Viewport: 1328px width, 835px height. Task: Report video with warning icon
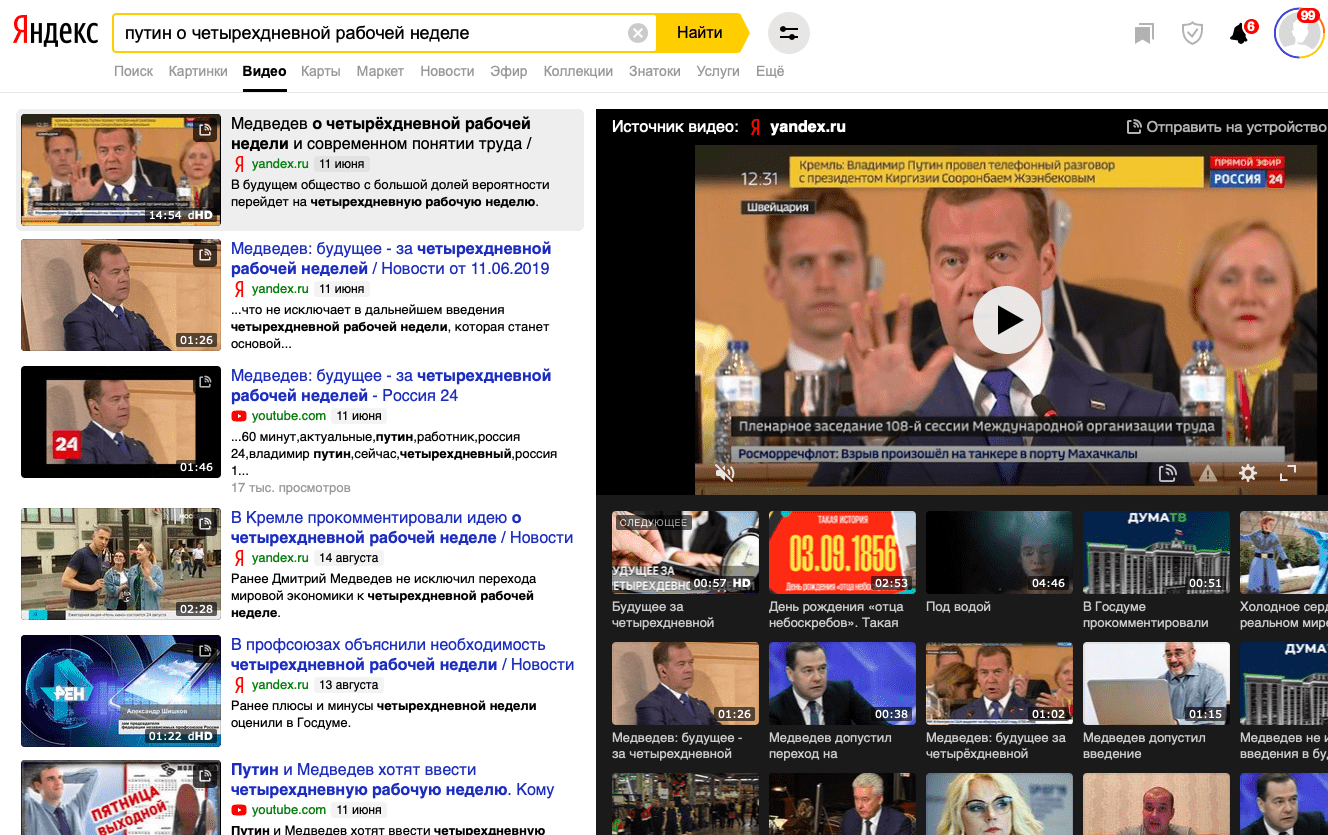coord(1208,473)
